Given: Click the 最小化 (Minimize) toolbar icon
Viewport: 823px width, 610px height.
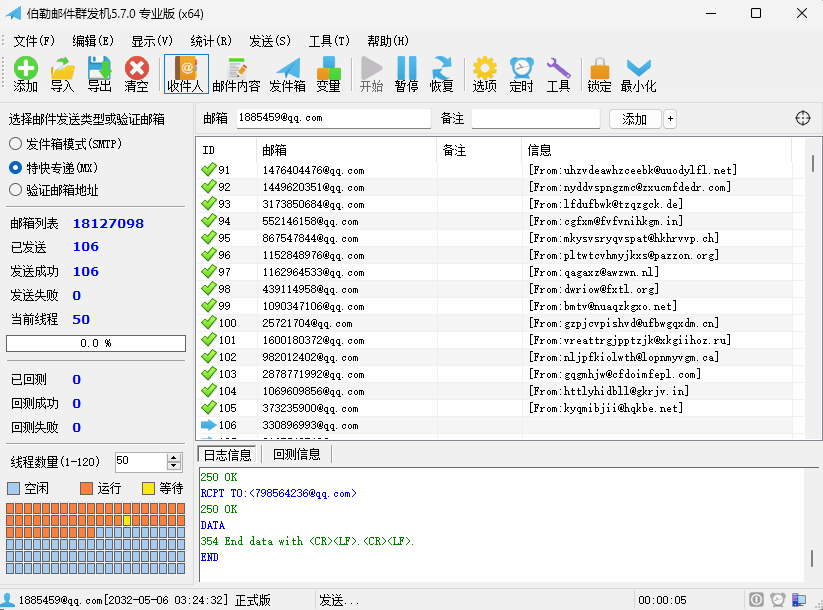Looking at the screenshot, I should 638,74.
